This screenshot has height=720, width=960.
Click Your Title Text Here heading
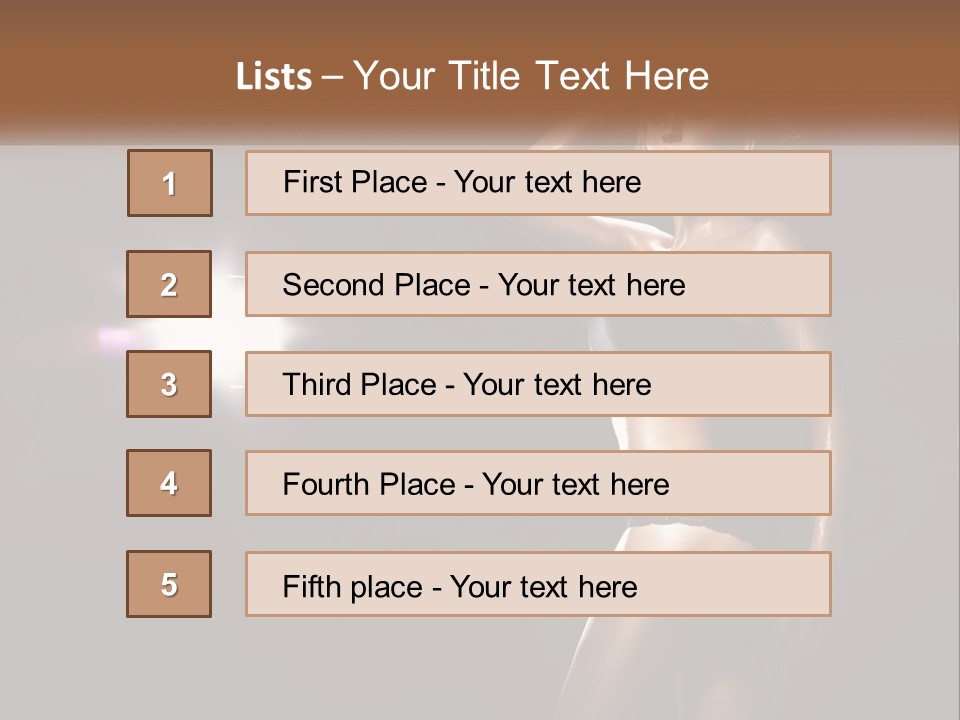point(531,76)
